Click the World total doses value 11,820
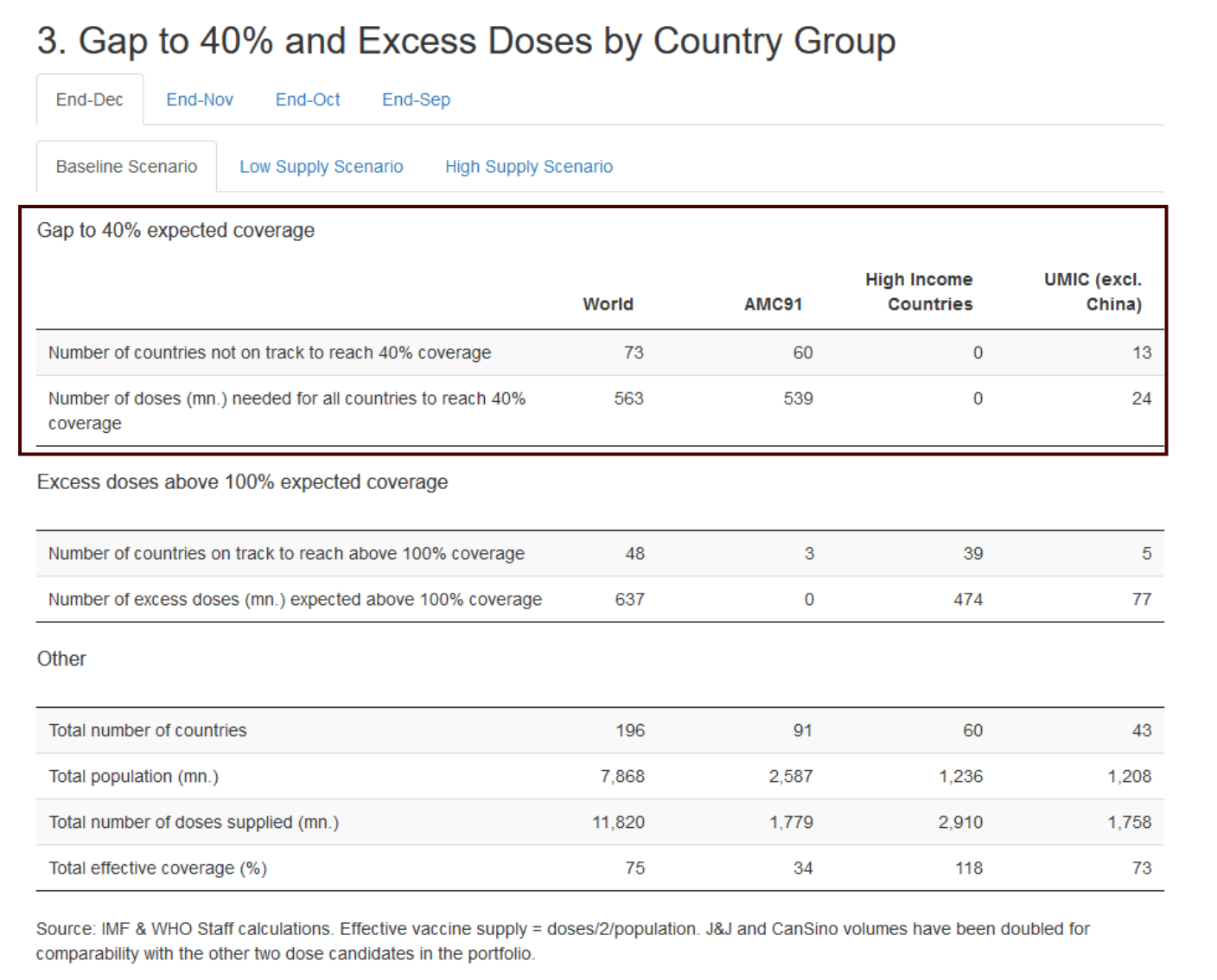The width and height of the screenshot is (1217, 980). pyautogui.click(x=618, y=823)
